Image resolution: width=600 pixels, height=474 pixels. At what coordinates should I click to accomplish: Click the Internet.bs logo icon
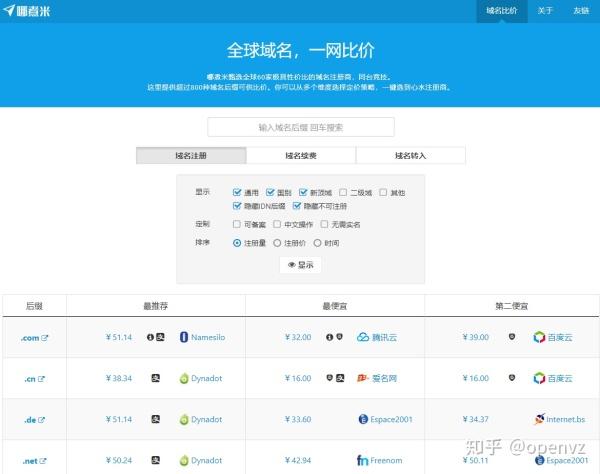pyautogui.click(x=540, y=419)
